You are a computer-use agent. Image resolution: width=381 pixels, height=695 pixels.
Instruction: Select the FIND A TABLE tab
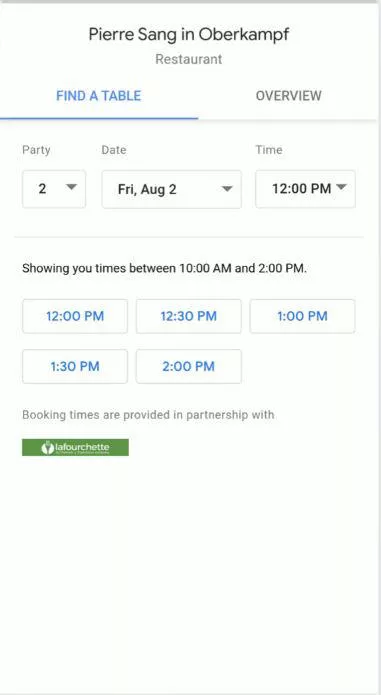click(99, 96)
